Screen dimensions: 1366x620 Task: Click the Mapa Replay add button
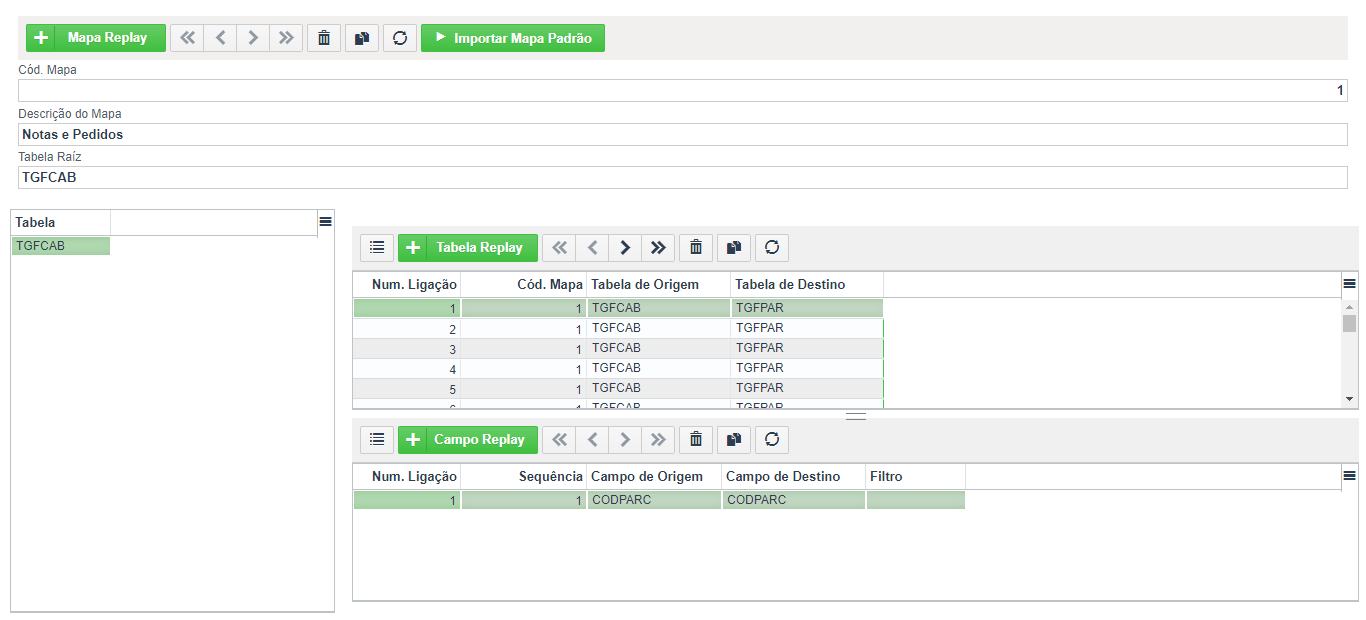96,38
